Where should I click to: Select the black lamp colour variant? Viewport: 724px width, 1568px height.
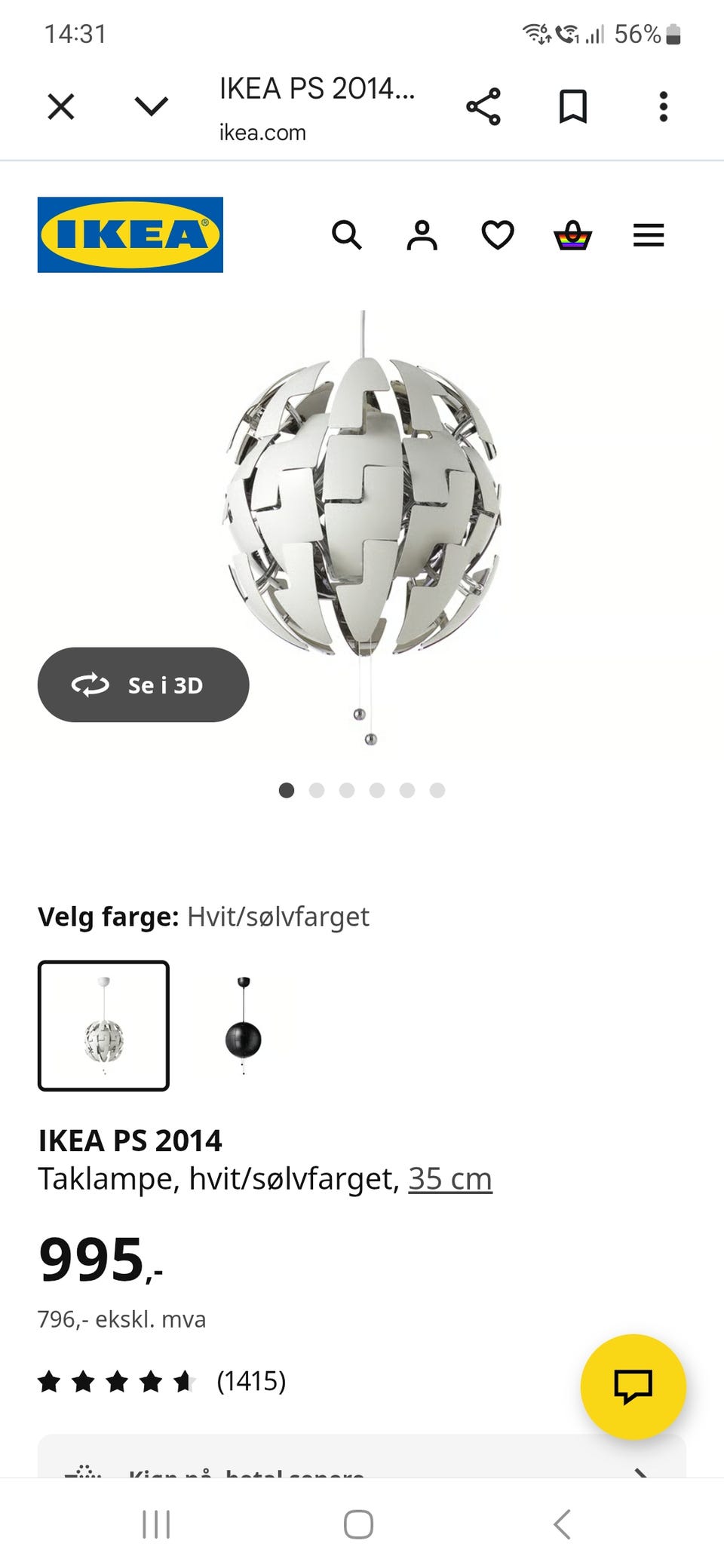coord(243,1025)
